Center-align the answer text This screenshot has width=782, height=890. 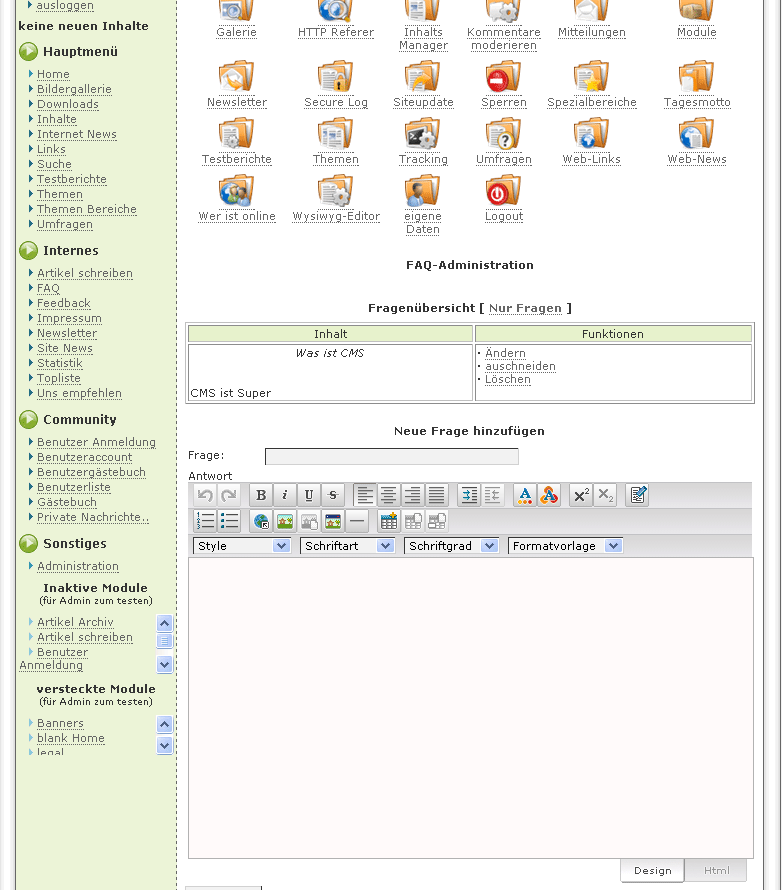coord(389,495)
